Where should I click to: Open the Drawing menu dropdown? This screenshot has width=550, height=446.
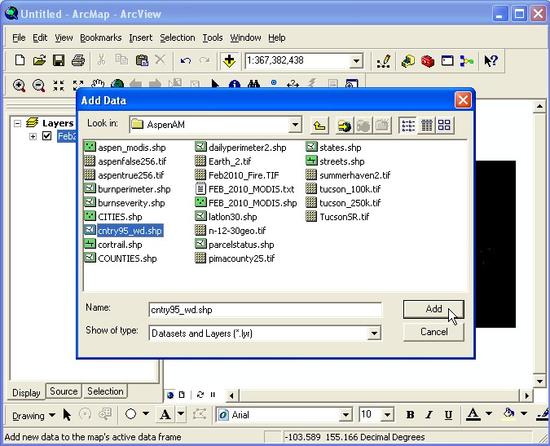point(33,415)
